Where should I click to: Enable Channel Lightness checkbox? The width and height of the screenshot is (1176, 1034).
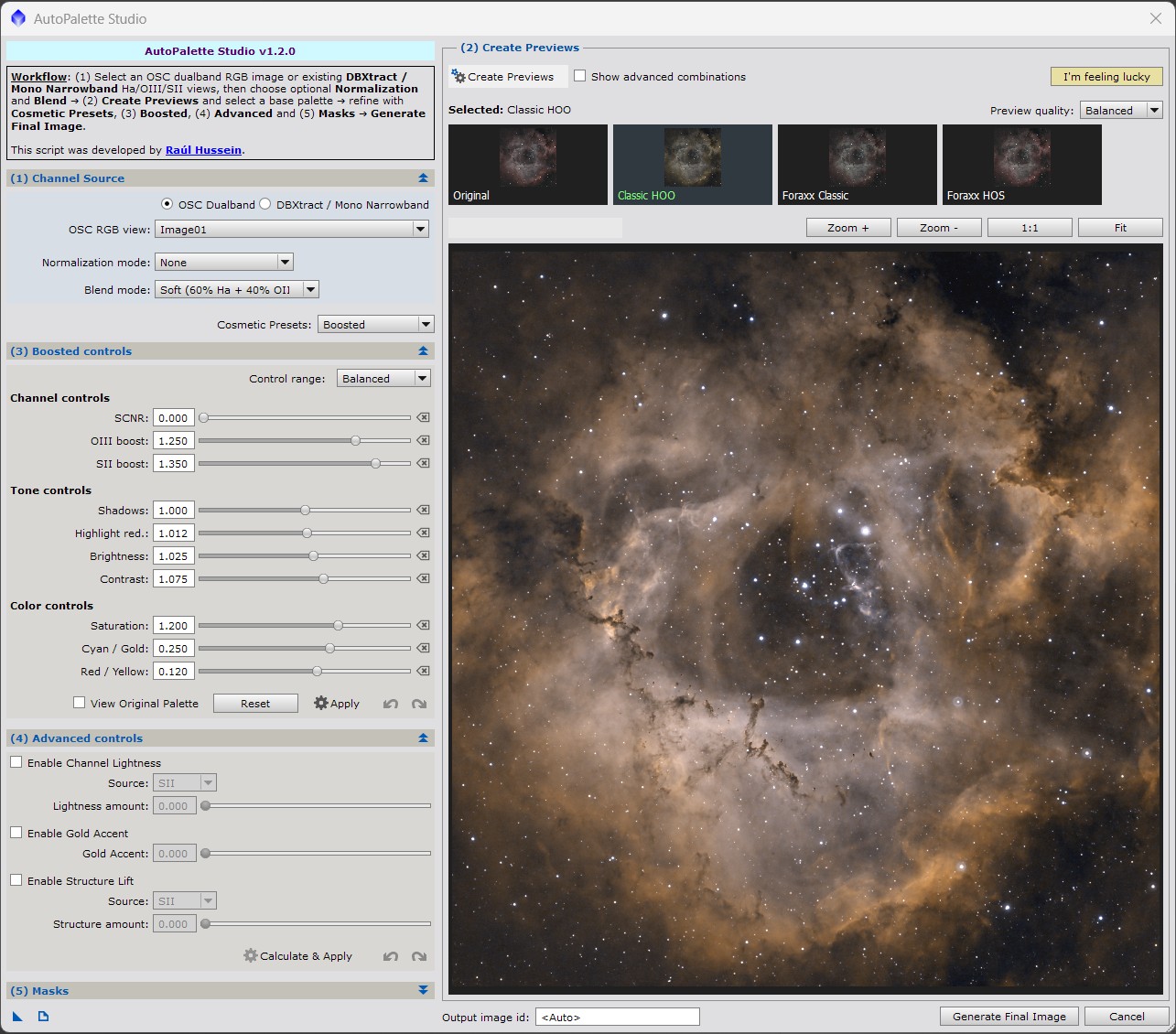[x=16, y=762]
